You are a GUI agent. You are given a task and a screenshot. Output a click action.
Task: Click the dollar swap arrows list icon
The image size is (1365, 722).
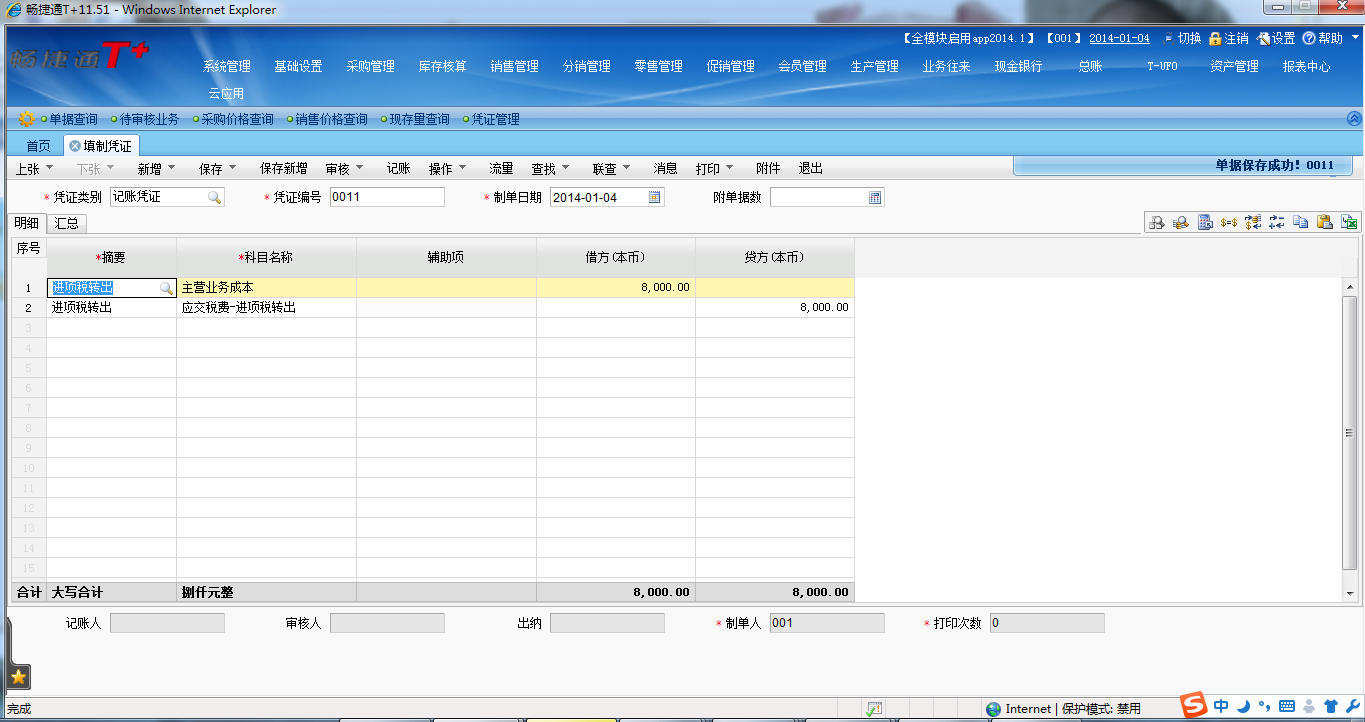[1253, 223]
